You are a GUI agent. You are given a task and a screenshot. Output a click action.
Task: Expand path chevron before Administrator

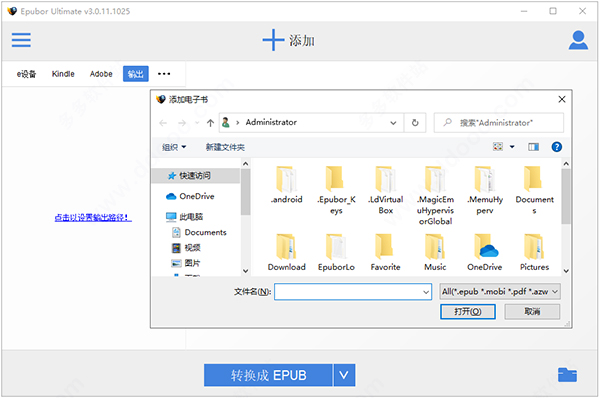(238, 122)
